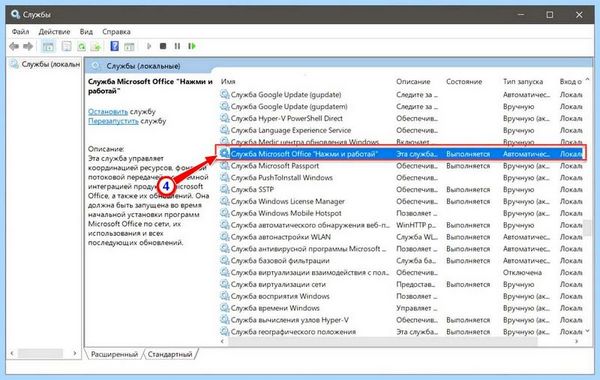Open the Справка menu
The height and width of the screenshot is (380, 600).
pyautogui.click(x=116, y=32)
